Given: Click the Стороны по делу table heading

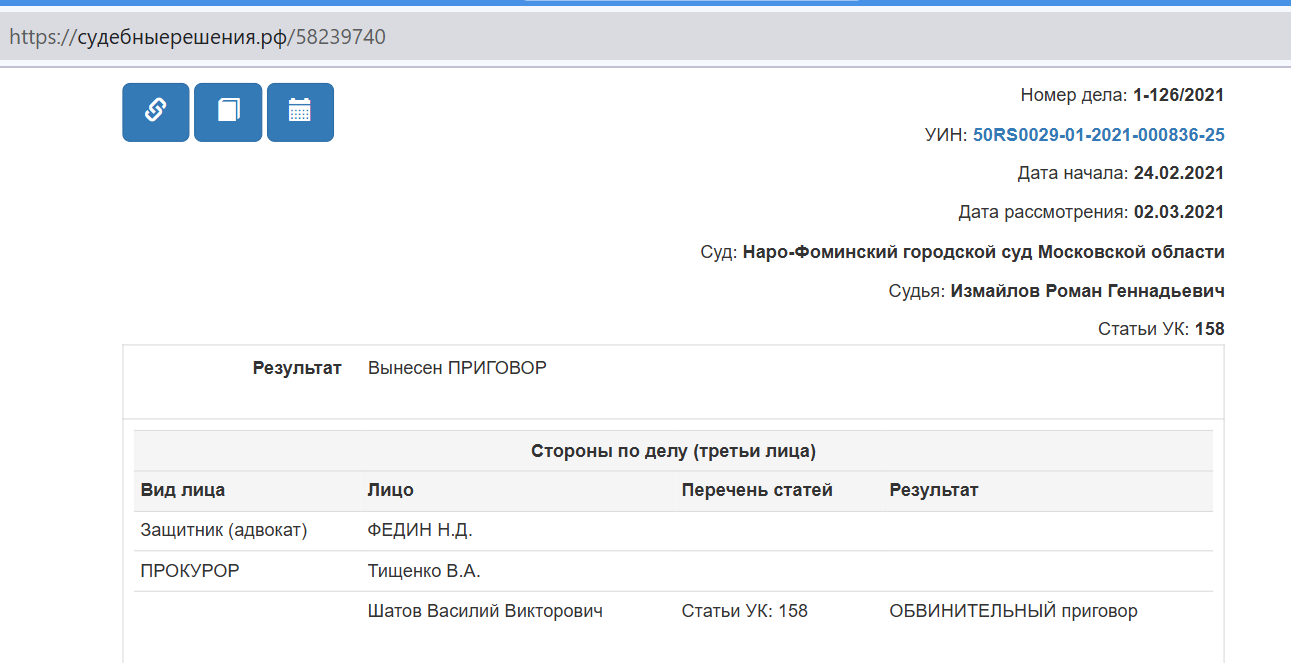Looking at the screenshot, I should pos(673,451).
